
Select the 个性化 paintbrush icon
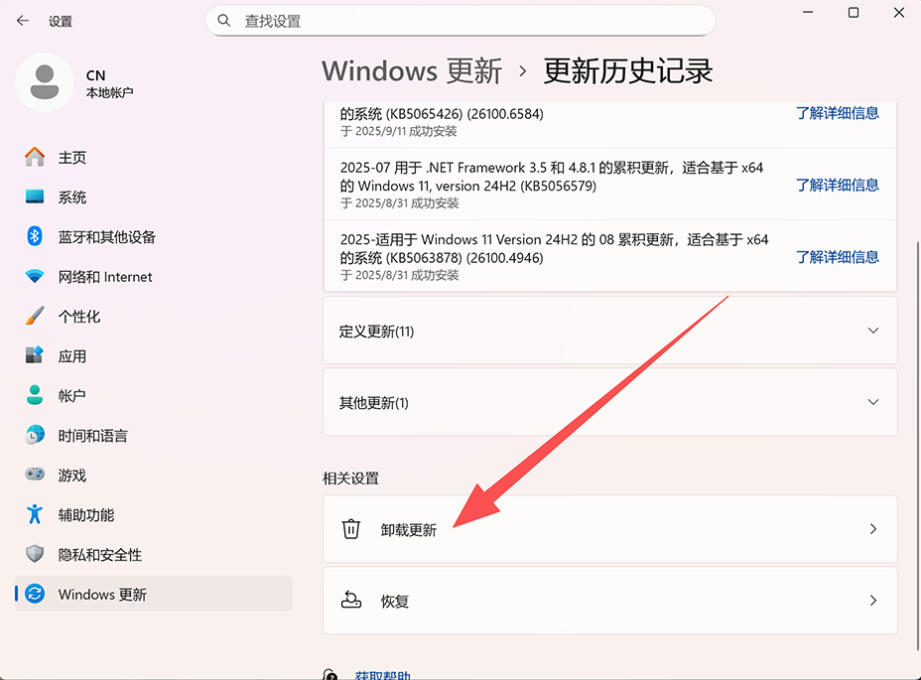(x=35, y=316)
